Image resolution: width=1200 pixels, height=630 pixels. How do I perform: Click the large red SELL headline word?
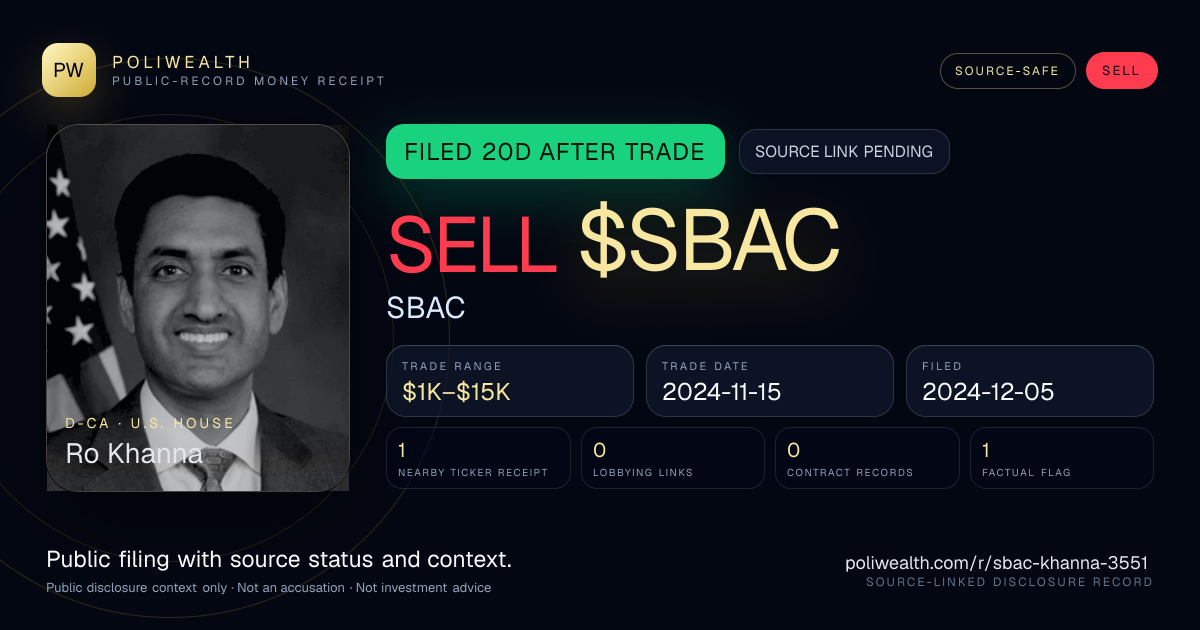click(x=472, y=242)
